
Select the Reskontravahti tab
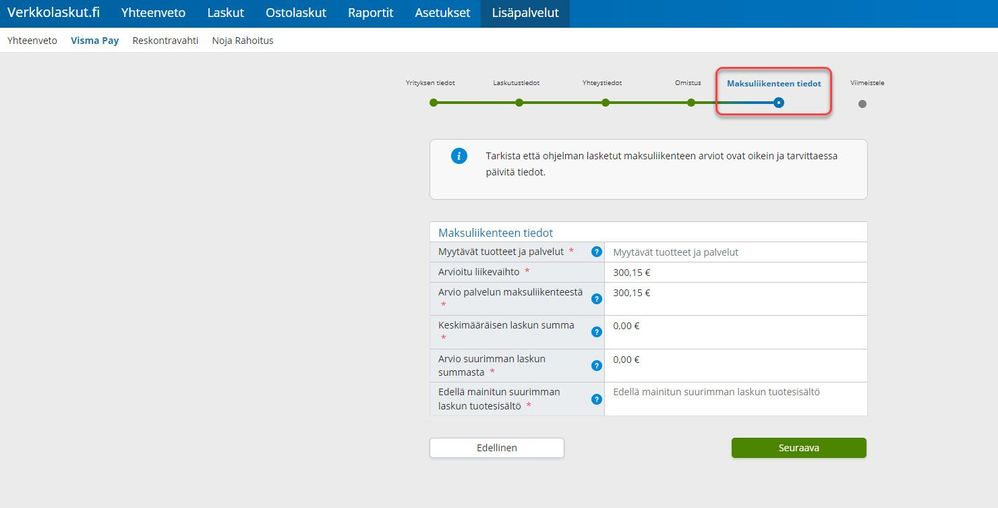click(x=165, y=41)
